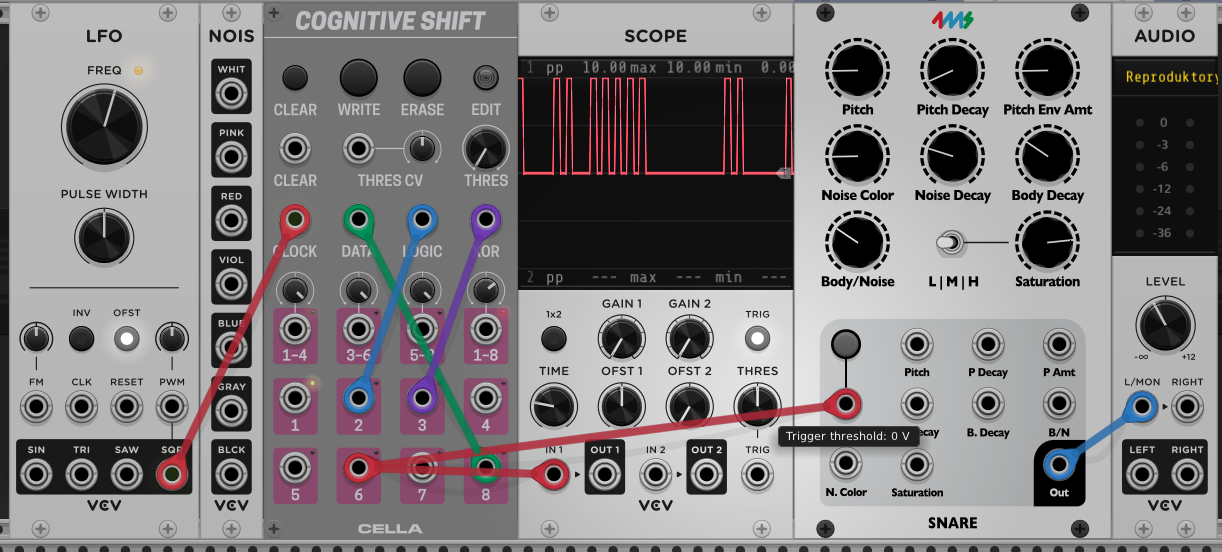Flip the Snare L|M|H switch

(952, 242)
